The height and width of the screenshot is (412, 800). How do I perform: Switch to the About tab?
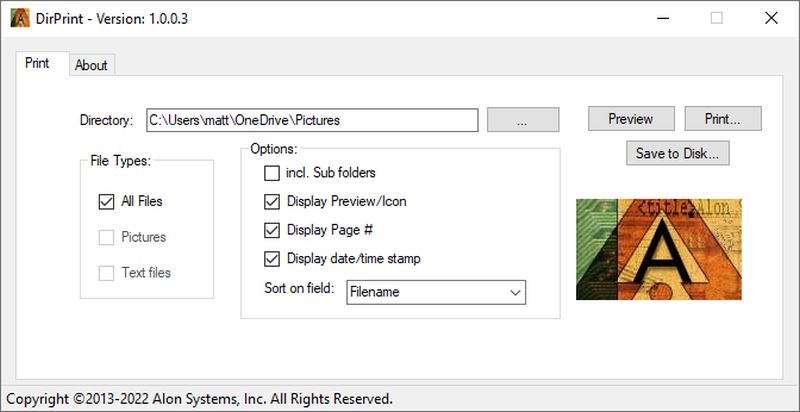pos(91,65)
